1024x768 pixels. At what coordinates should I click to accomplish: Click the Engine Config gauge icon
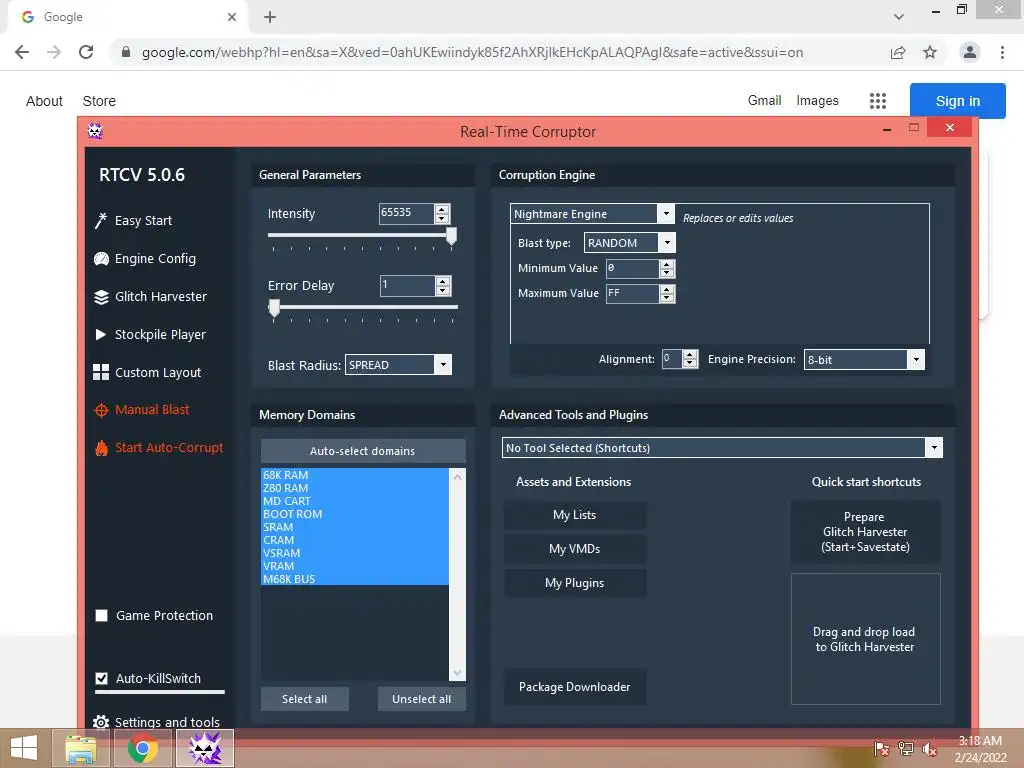pos(101,259)
